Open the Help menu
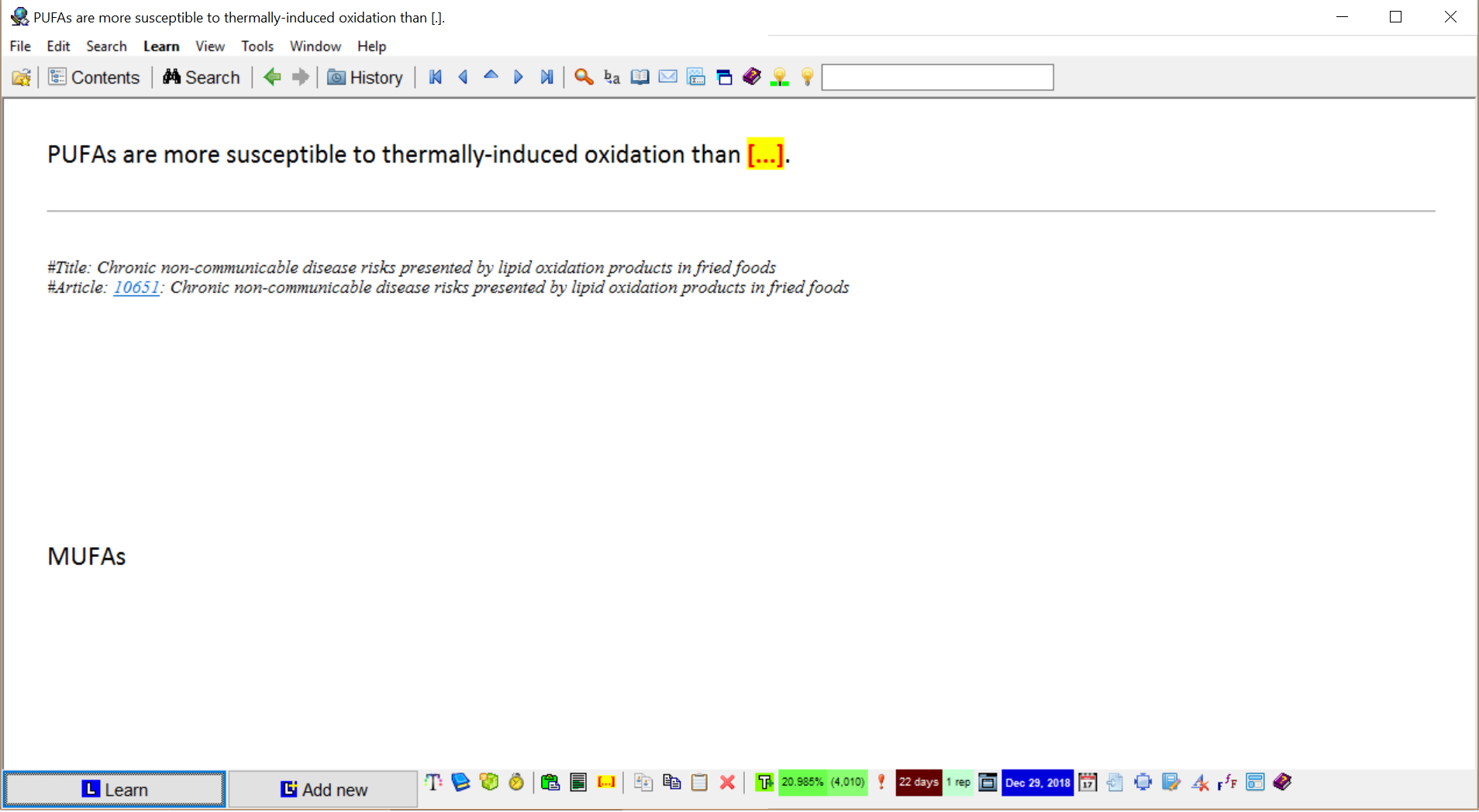The width and height of the screenshot is (1479, 812). (x=371, y=46)
